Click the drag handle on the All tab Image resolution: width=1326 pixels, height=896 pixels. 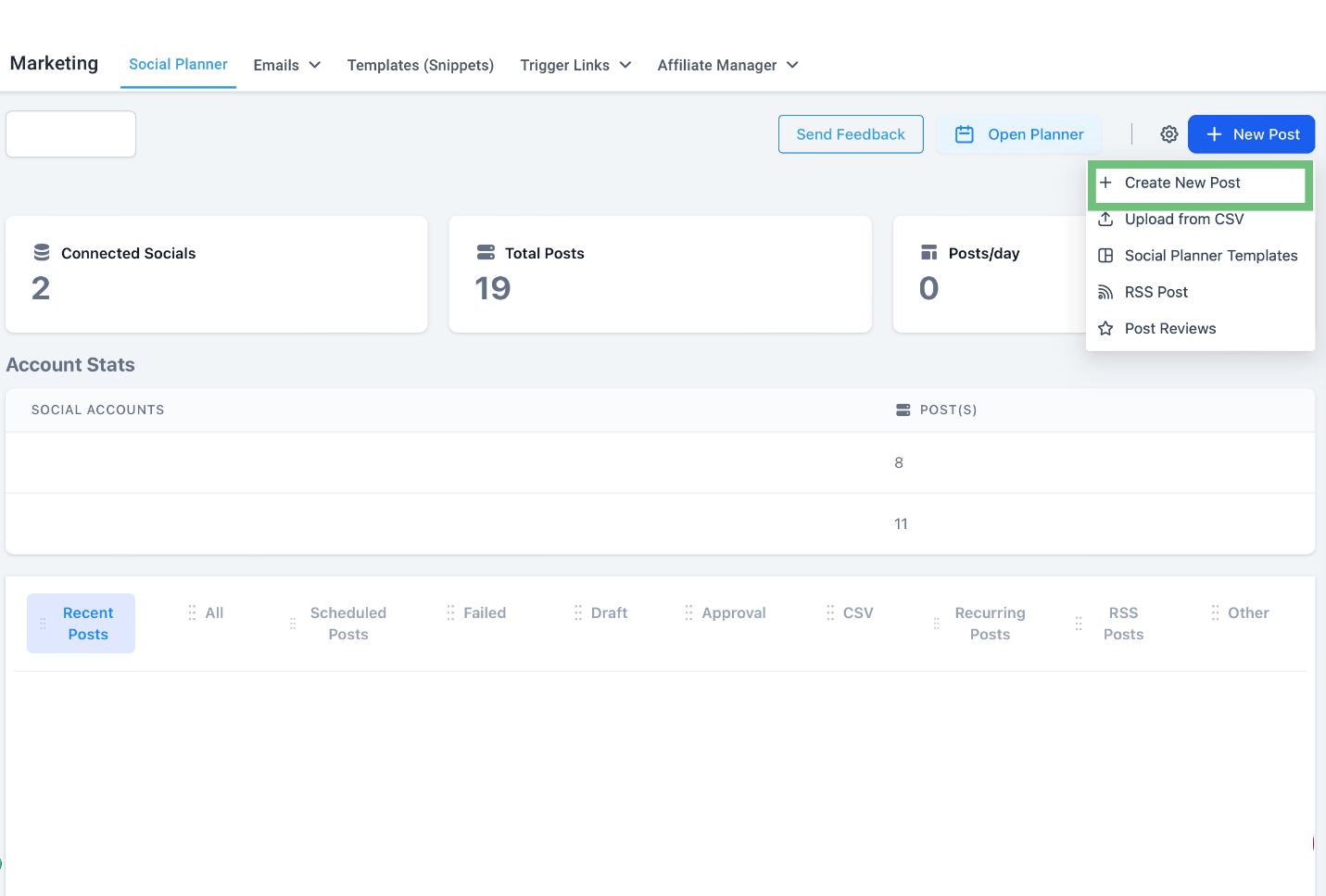tap(192, 612)
